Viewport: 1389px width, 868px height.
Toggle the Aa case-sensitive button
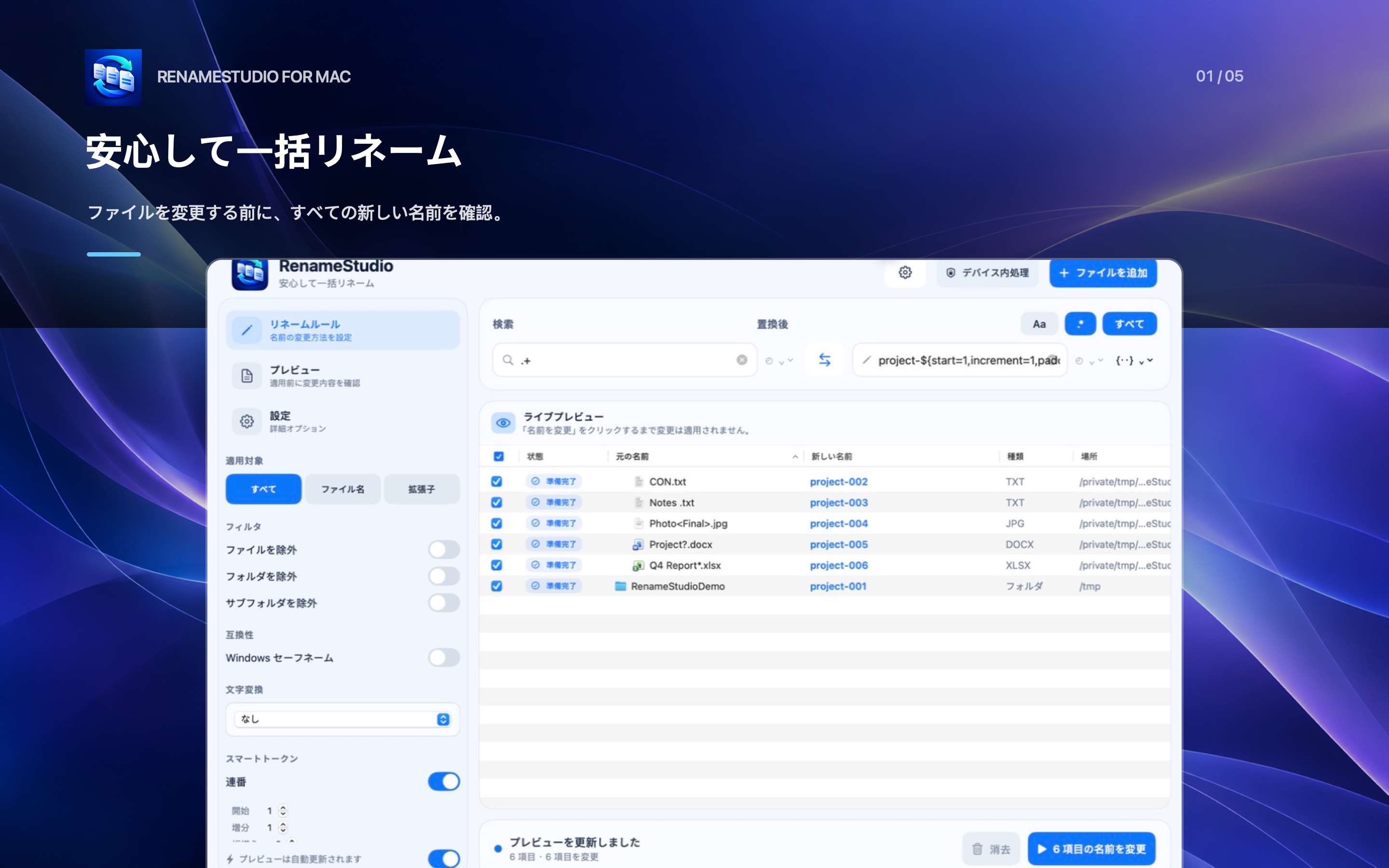1039,324
